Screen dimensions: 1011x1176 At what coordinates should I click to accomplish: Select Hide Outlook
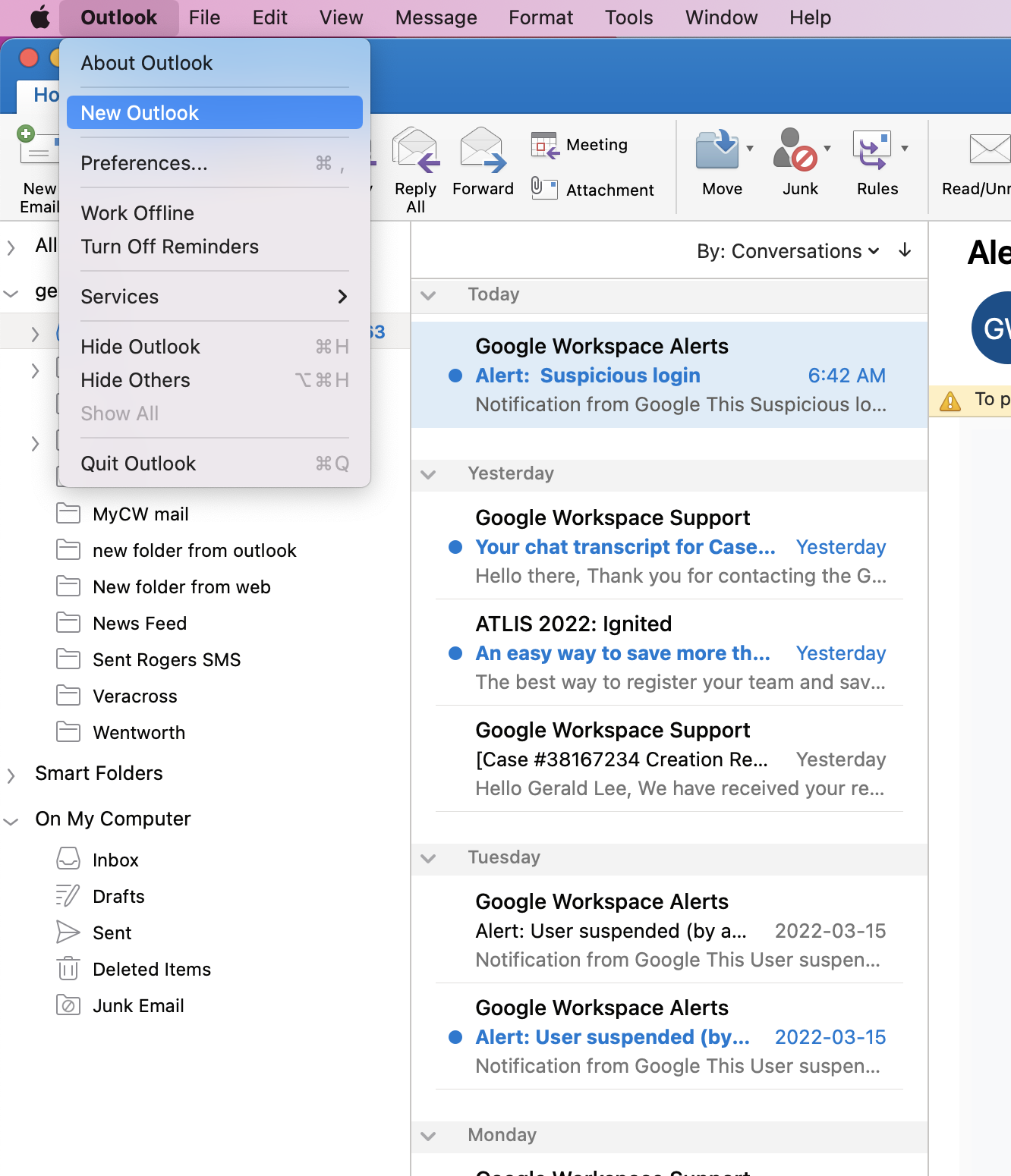215,347
